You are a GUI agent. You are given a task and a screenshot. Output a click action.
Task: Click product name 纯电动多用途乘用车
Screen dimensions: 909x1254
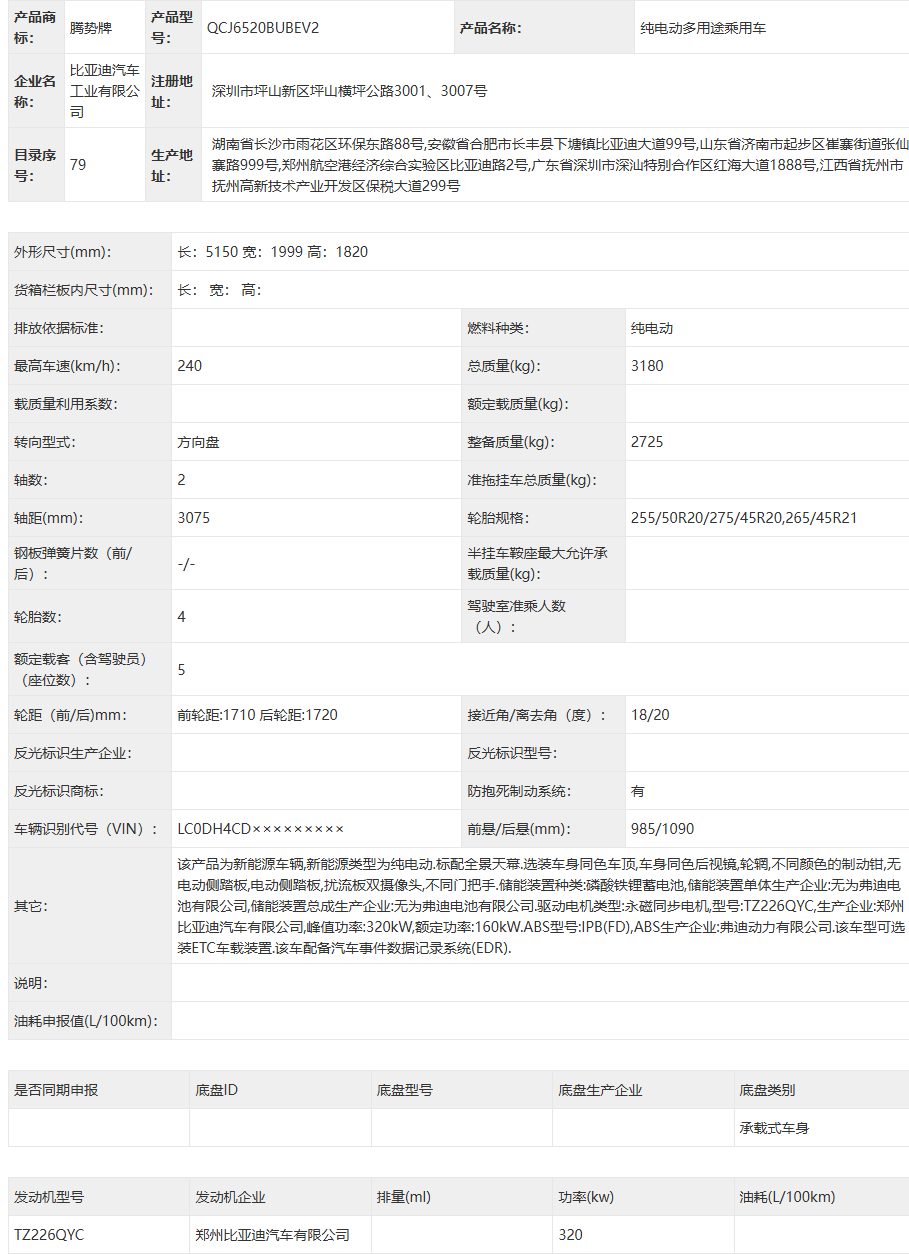(x=703, y=28)
